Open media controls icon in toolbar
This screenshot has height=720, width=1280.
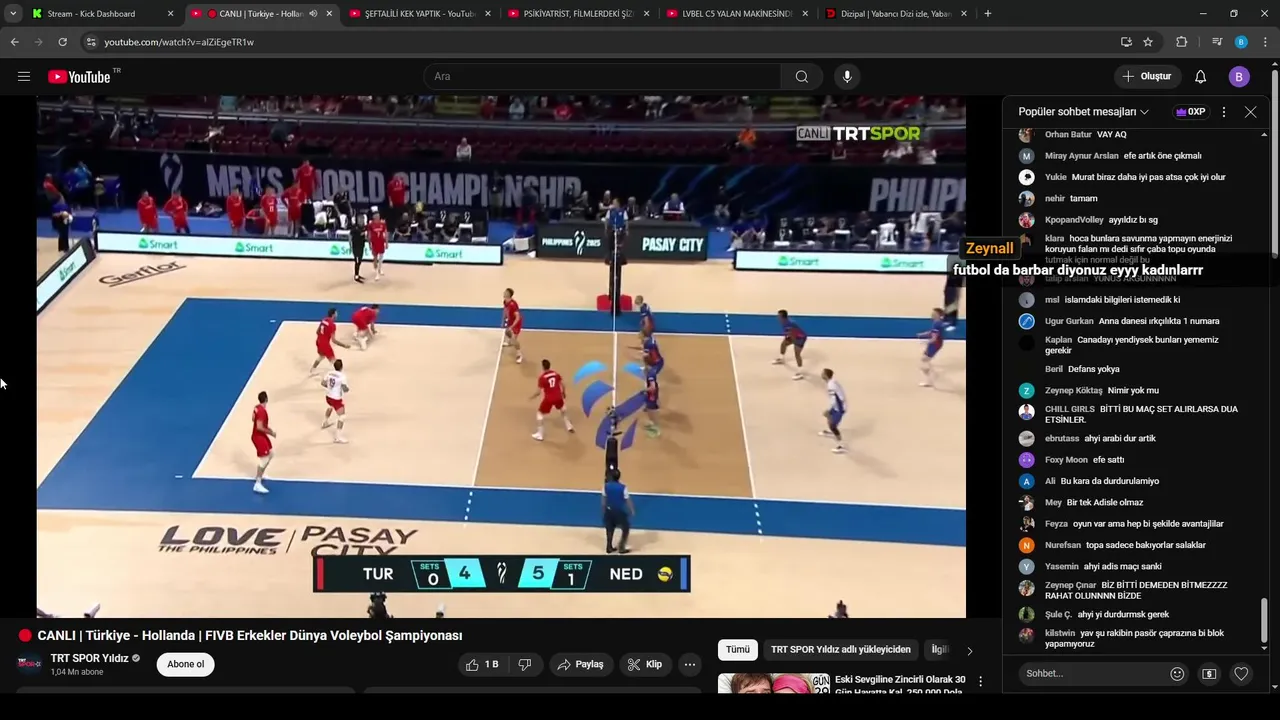(x=1217, y=42)
